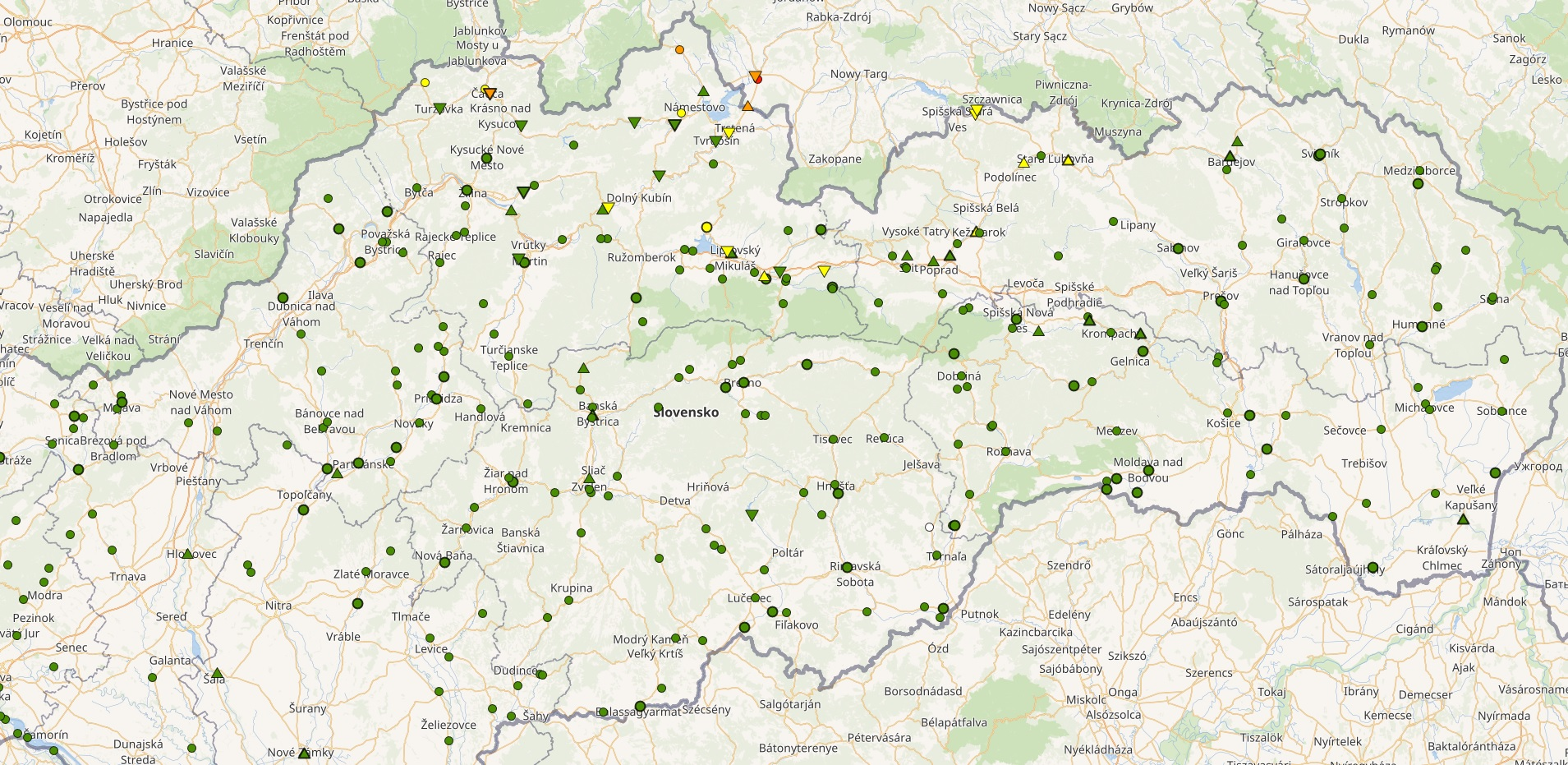
Task: Click green triangle marker near Veľké Kapušany
Action: pyautogui.click(x=1462, y=519)
